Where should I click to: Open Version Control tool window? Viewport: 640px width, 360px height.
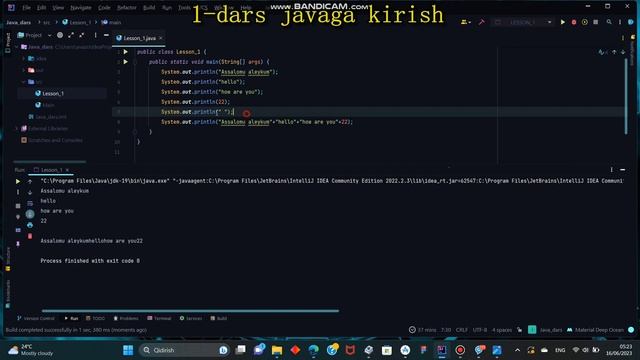click(x=36, y=318)
